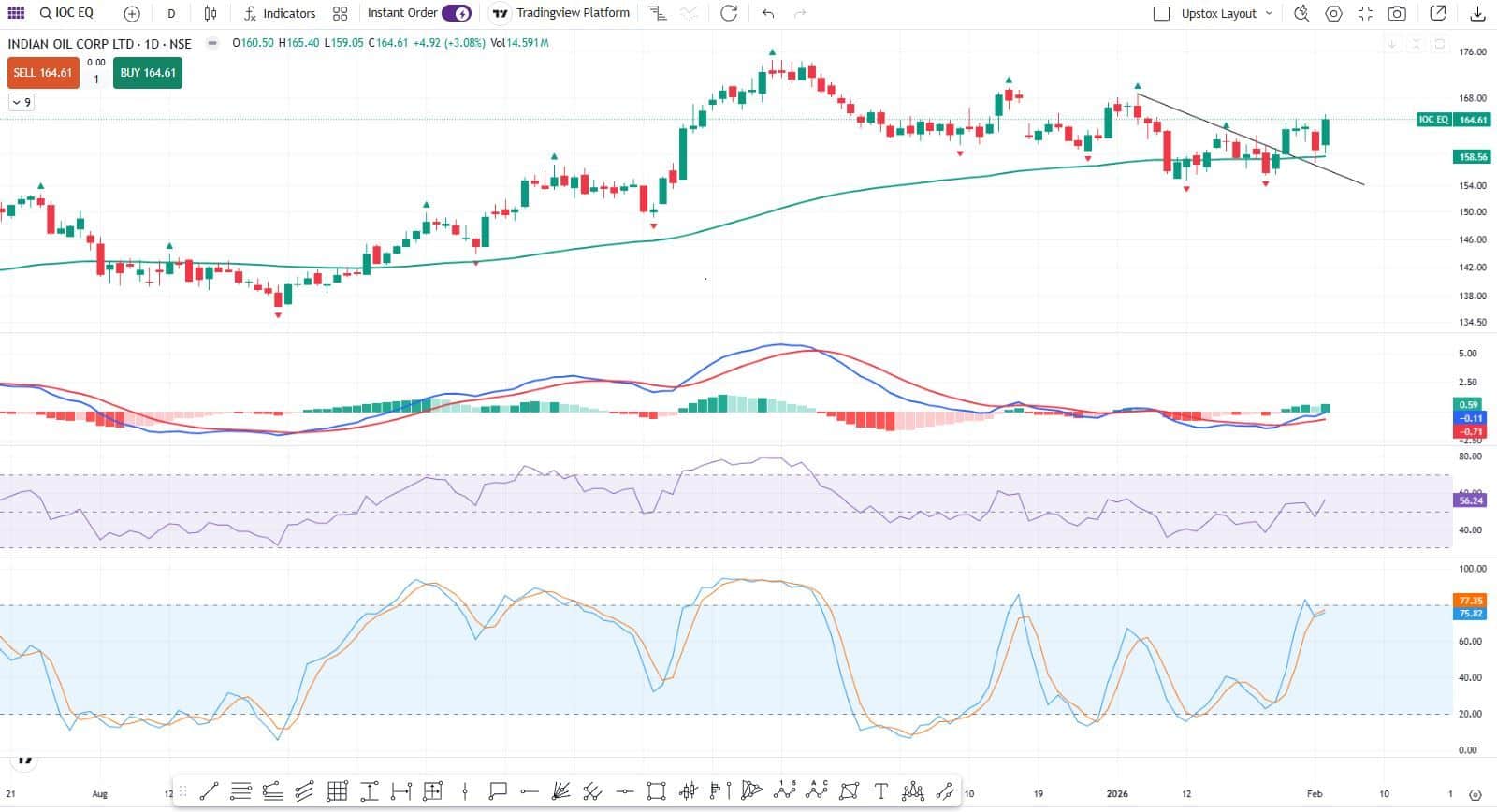
Task: Click the layout square icon
Action: [x=1161, y=14]
